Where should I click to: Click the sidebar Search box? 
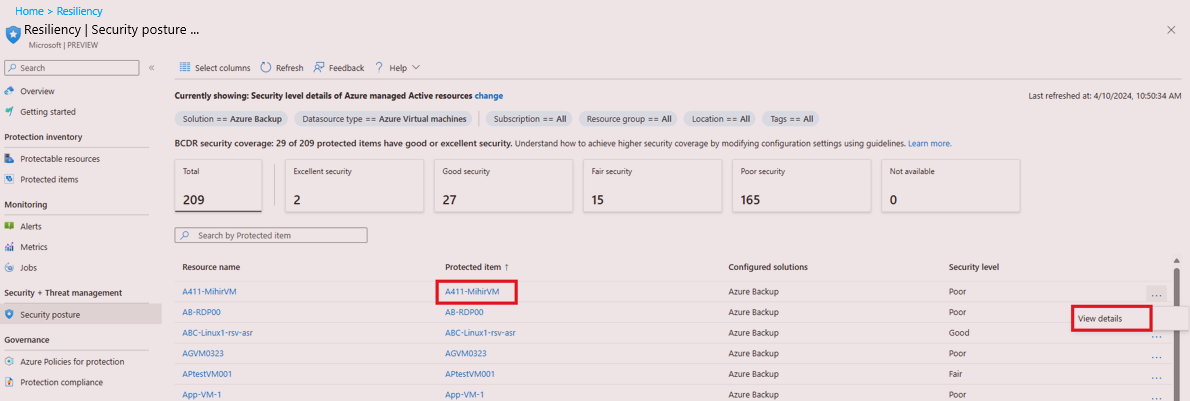pyautogui.click(x=72, y=68)
